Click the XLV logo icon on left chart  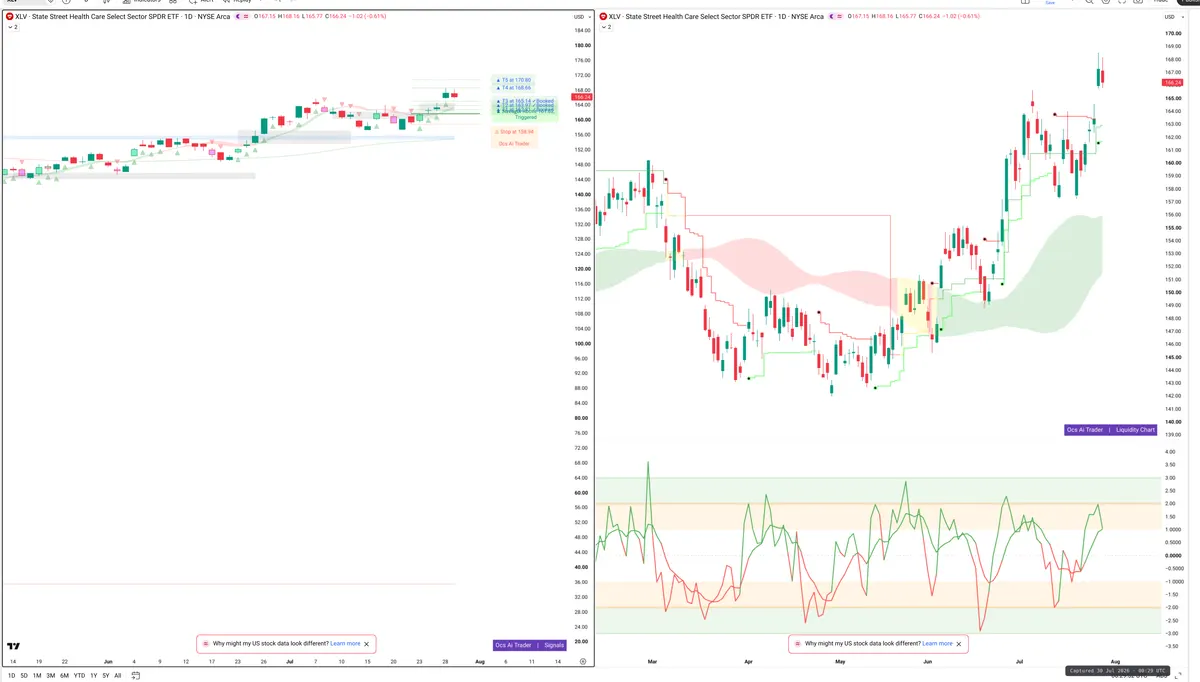click(9, 16)
